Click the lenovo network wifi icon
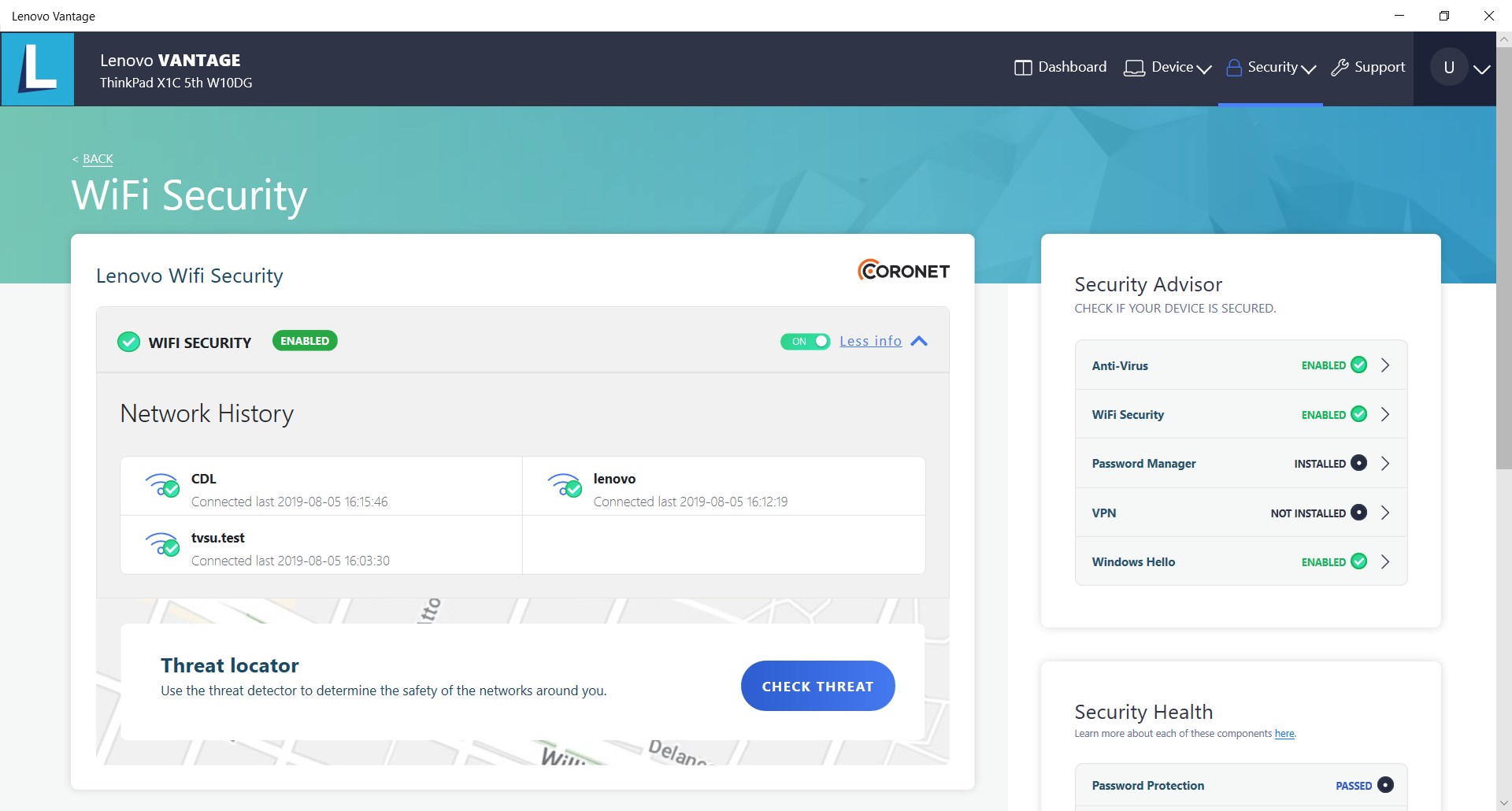 point(565,485)
